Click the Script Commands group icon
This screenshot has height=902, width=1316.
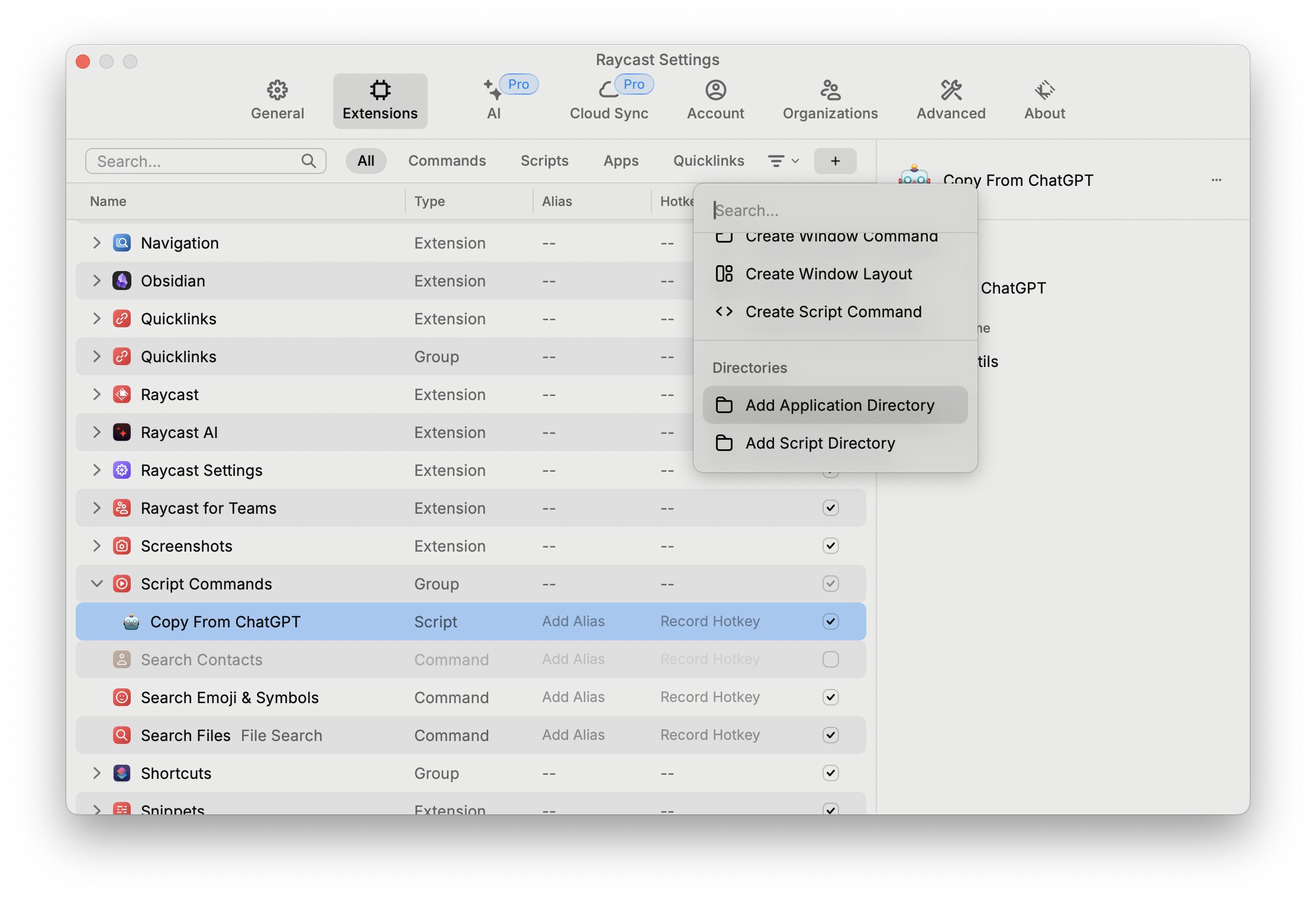pyautogui.click(x=122, y=584)
